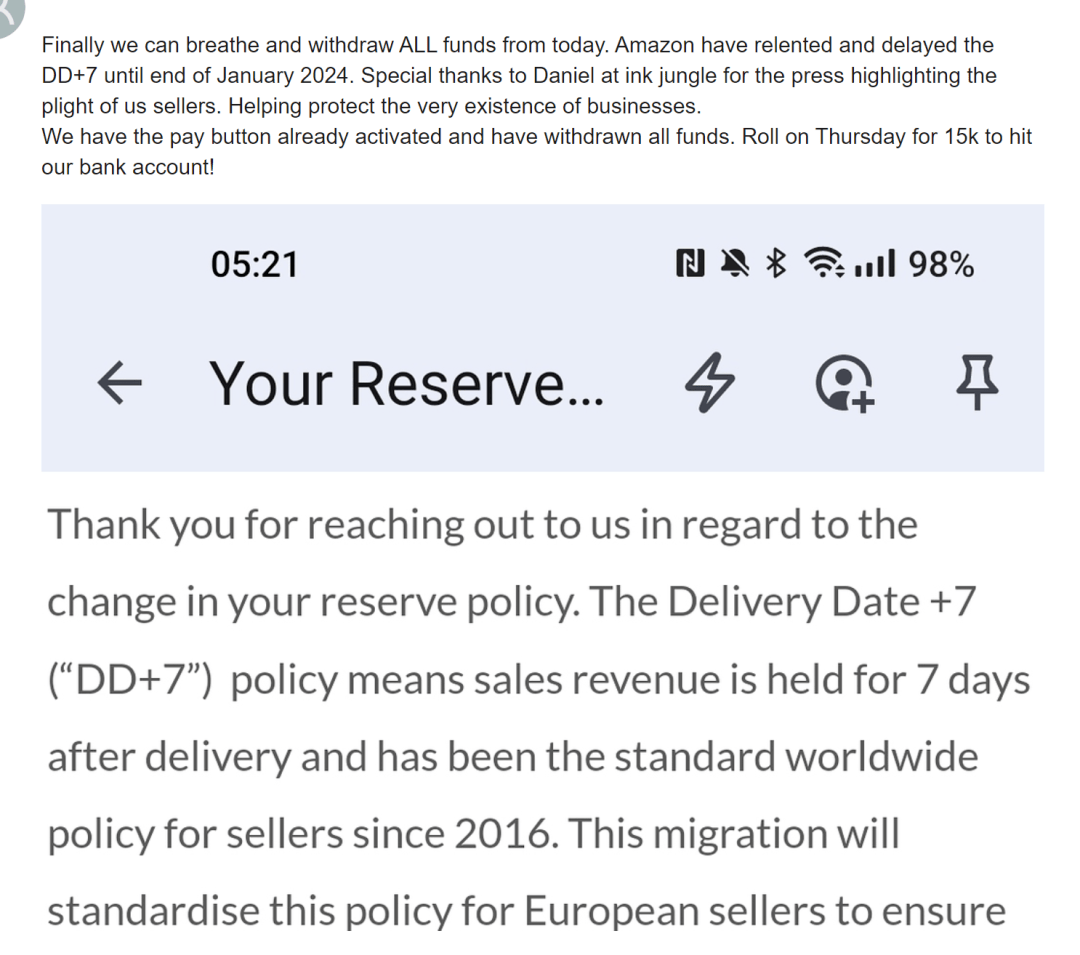This screenshot has height=955, width=1080.
Task: Click the line "Thank you for reaching out"
Action: pos(482,523)
